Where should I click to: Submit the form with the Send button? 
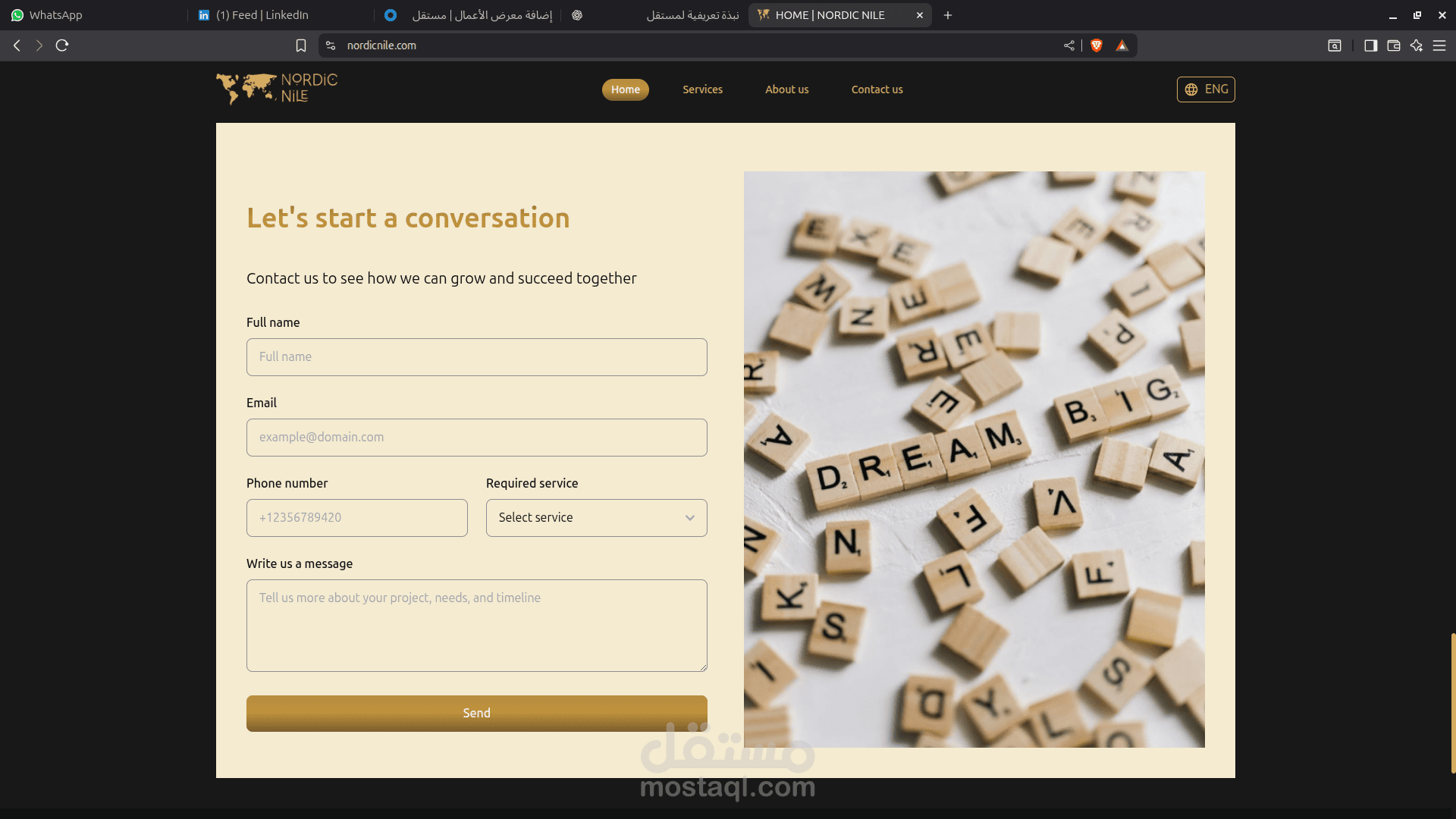point(476,714)
